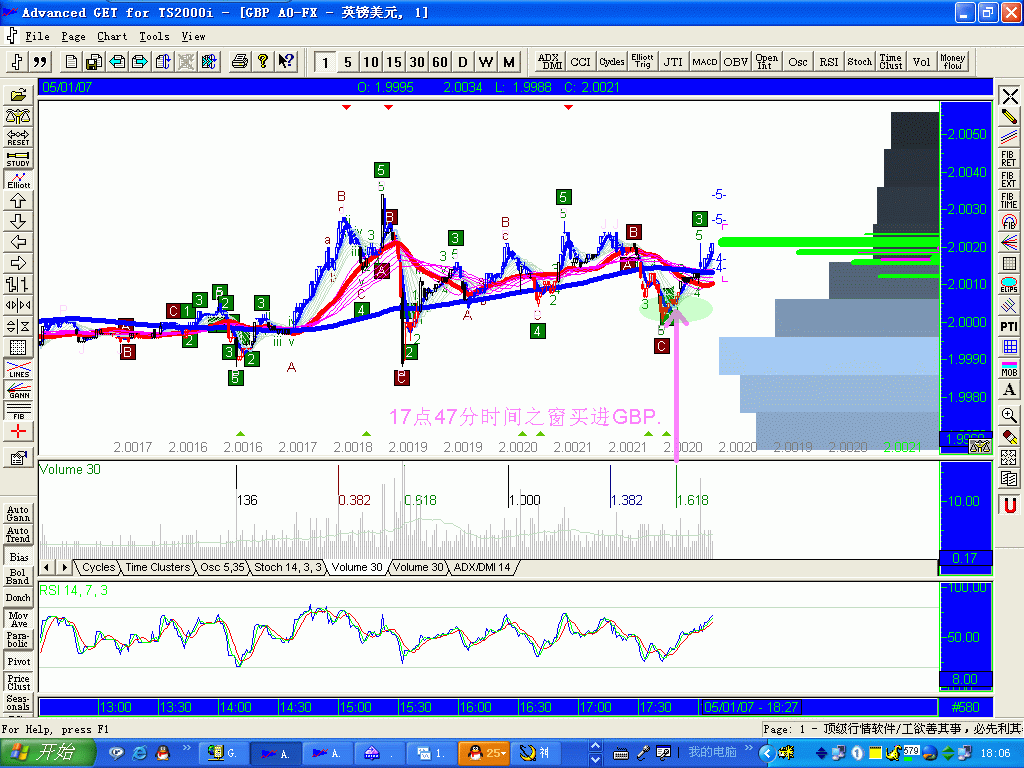This screenshot has width=1024, height=768.
Task: Select the LINES drawing tool
Action: coord(18,370)
